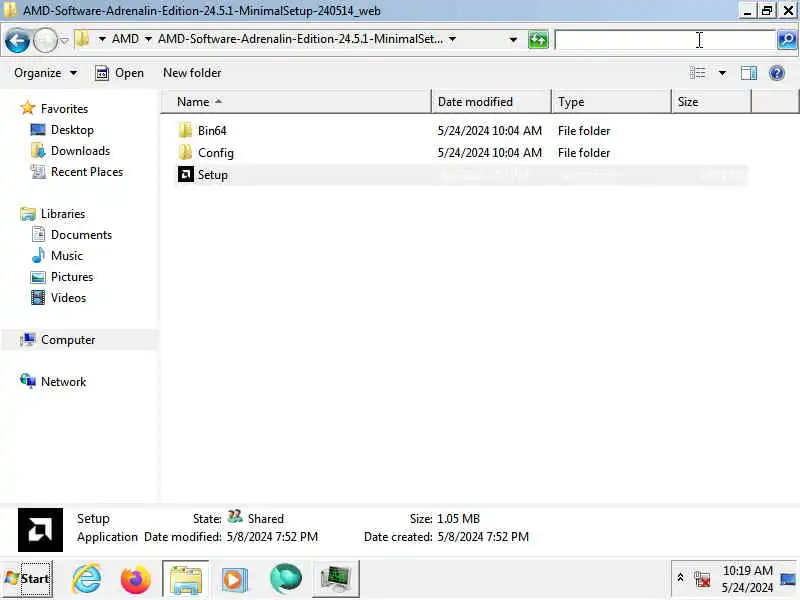Open recent pages dropdown beside Forward arrow
Screen dimensions: 800x600
tap(64, 40)
